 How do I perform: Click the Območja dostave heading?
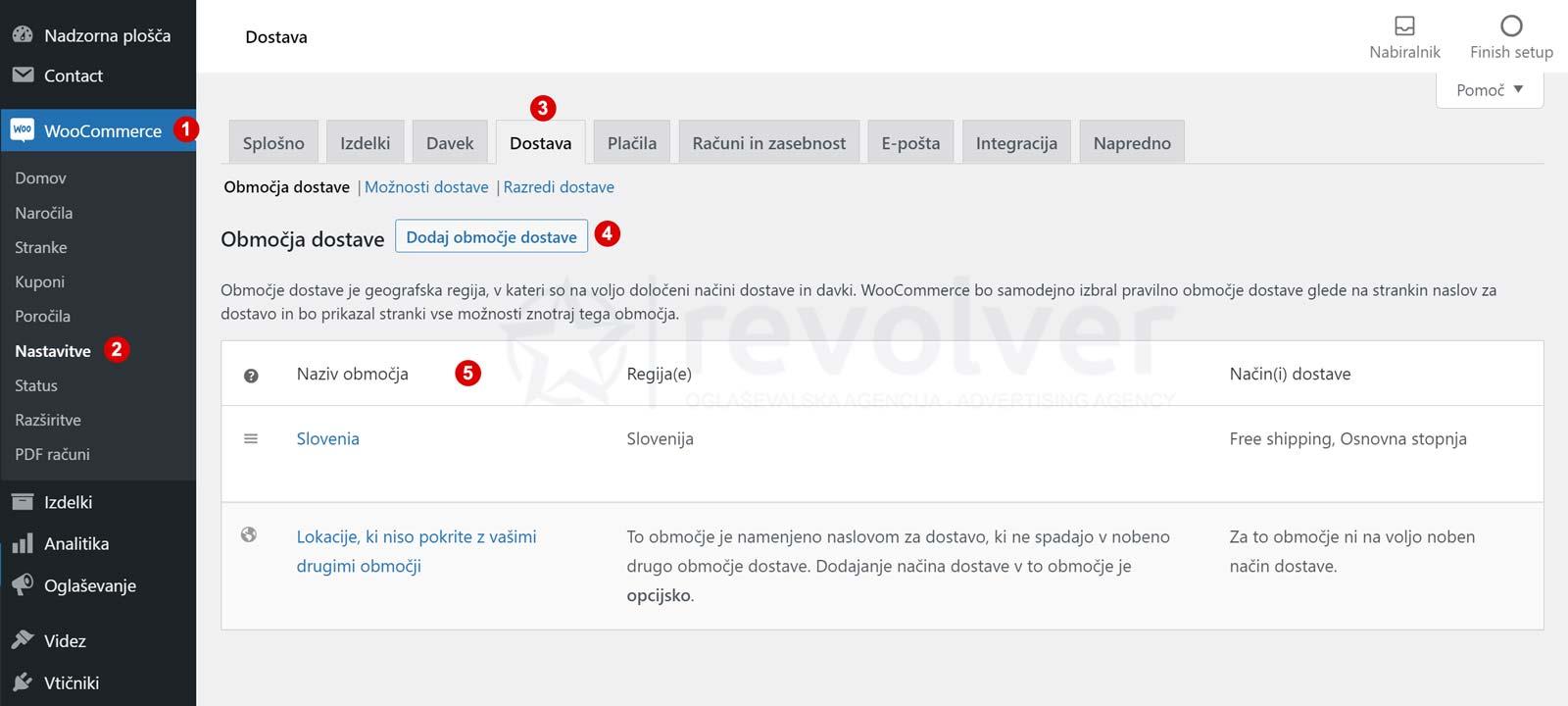coord(302,239)
